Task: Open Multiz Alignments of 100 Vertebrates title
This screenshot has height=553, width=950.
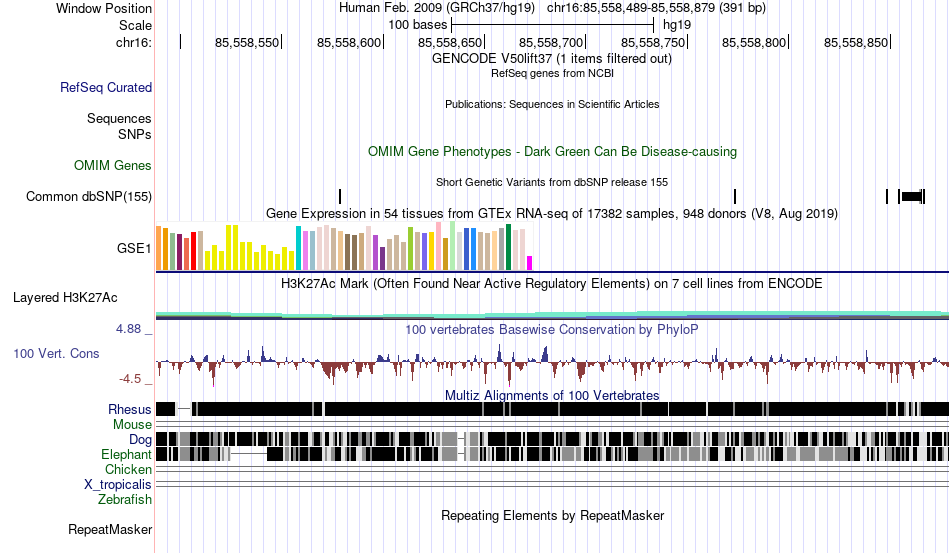Action: click(x=552, y=396)
